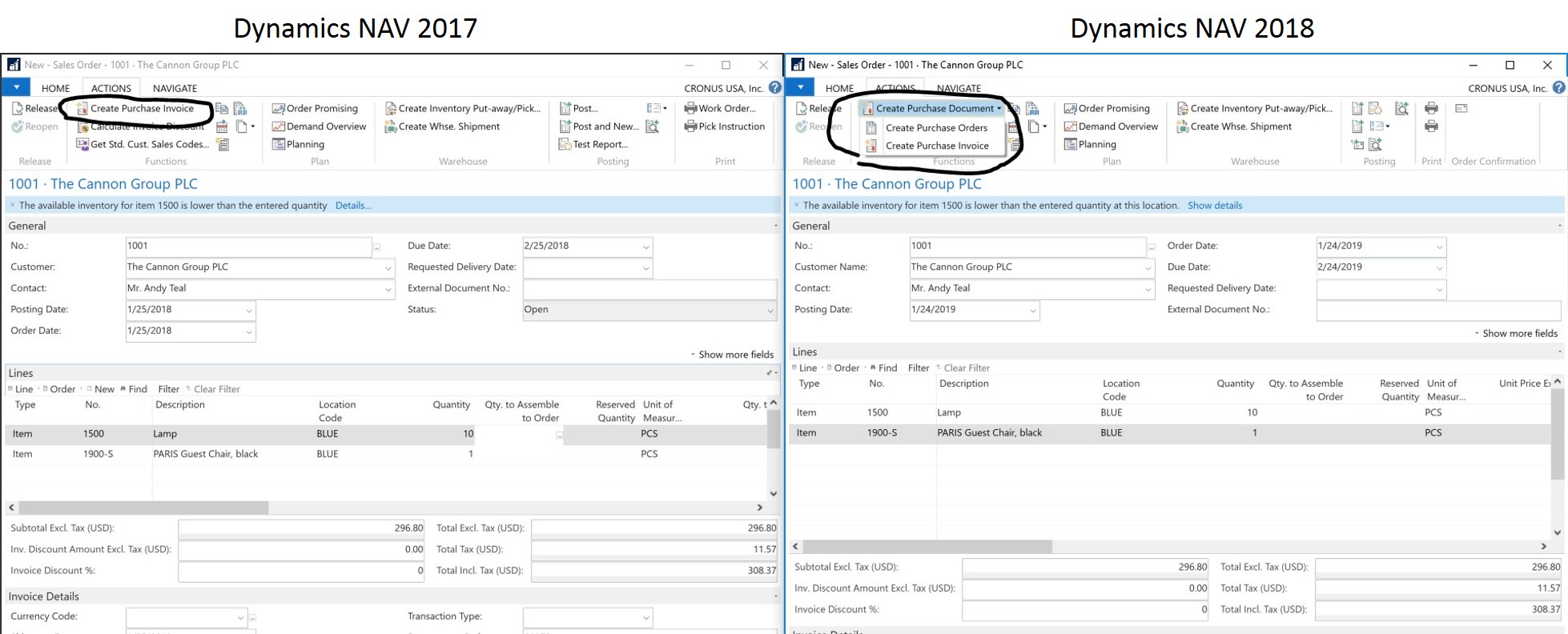Screen dimensions: 1568x634
Task: Open Test Report in NAV 2017 ribbon
Action: pyautogui.click(x=593, y=144)
